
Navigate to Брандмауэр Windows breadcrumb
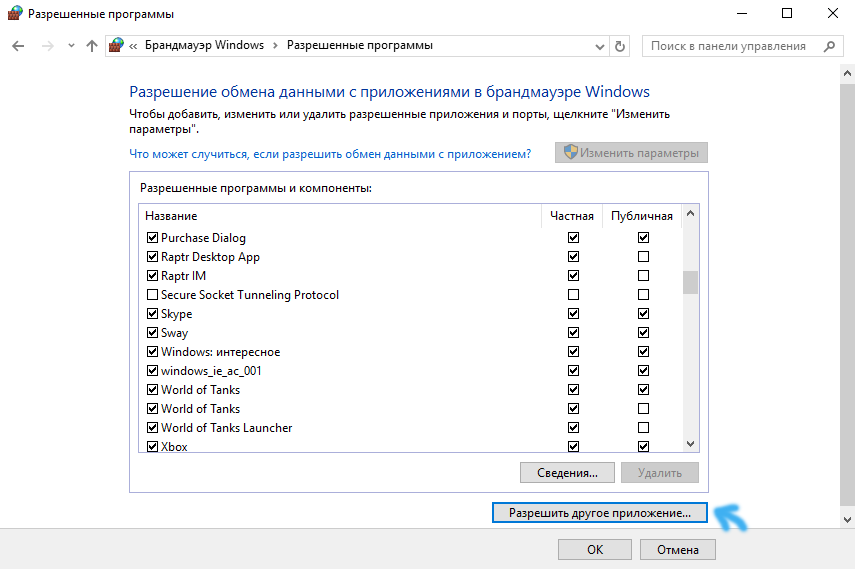(204, 46)
